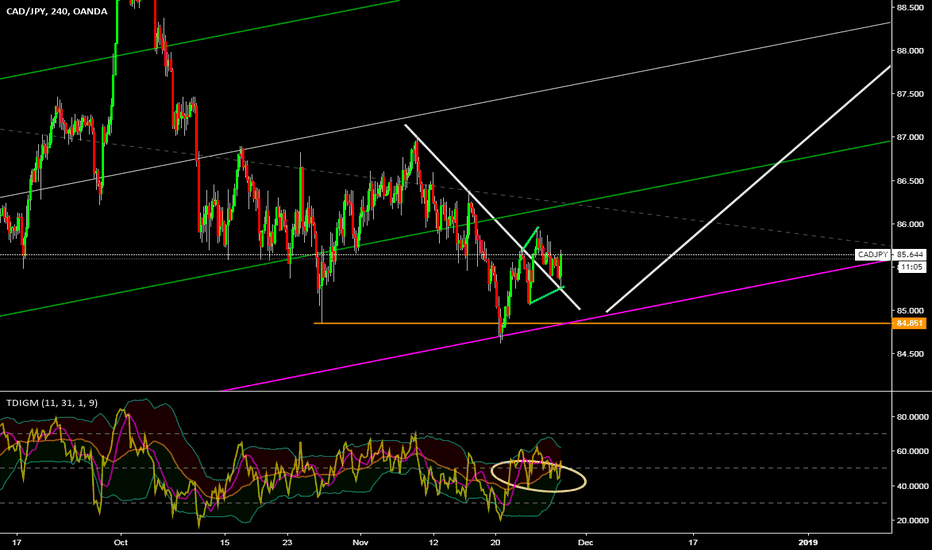Click the 87.000 price axis value

click(910, 137)
